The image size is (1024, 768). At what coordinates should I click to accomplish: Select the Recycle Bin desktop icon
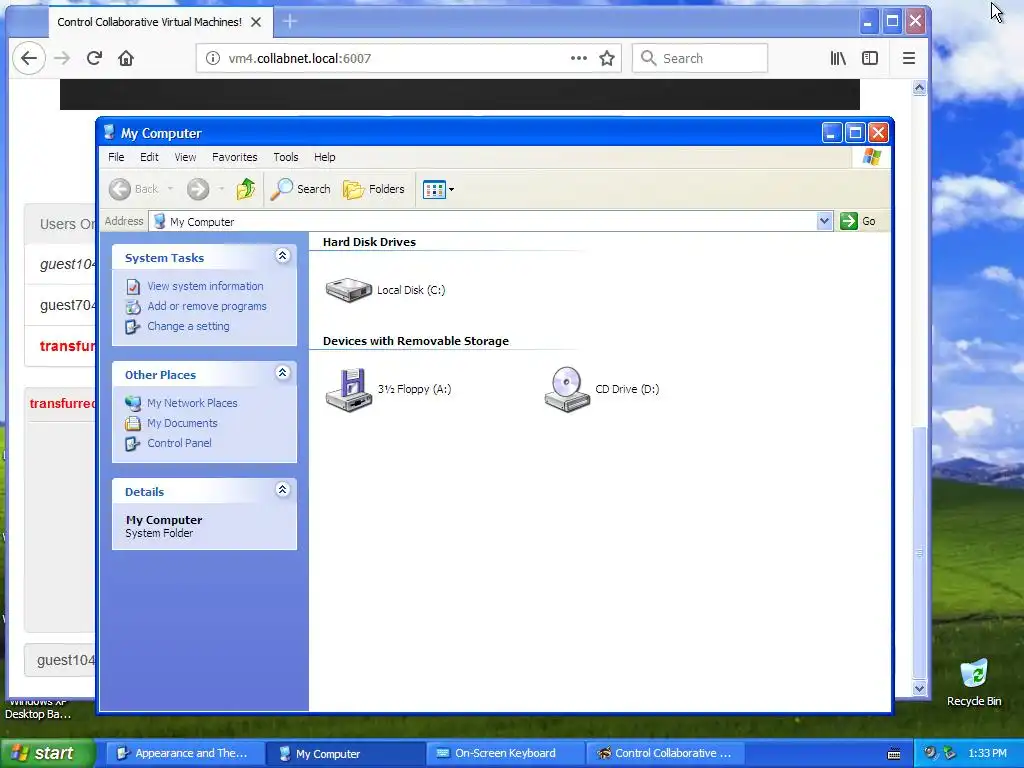coord(974,682)
